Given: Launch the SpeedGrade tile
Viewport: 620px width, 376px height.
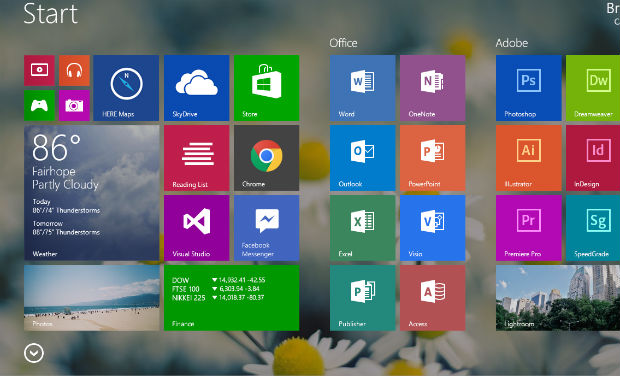Looking at the screenshot, I should click(x=593, y=228).
